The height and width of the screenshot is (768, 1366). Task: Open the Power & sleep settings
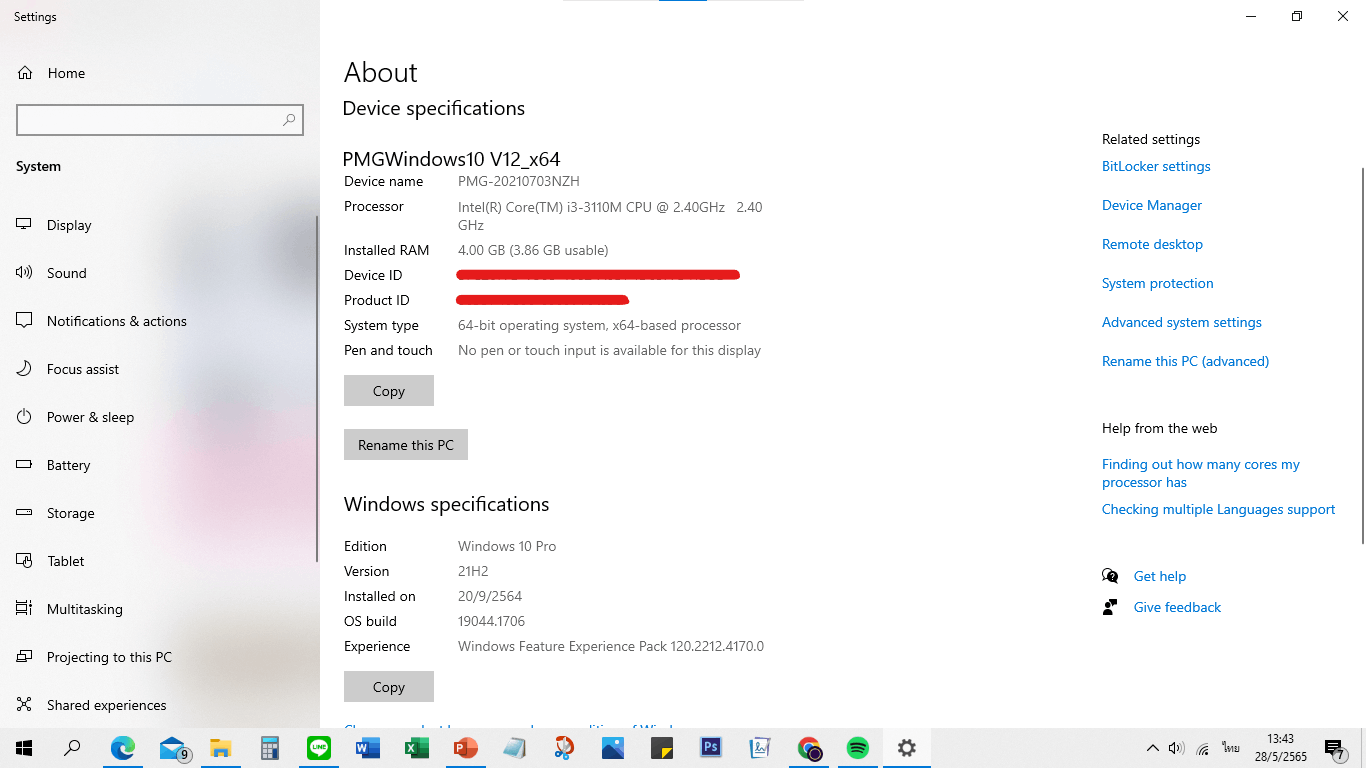[160, 417]
